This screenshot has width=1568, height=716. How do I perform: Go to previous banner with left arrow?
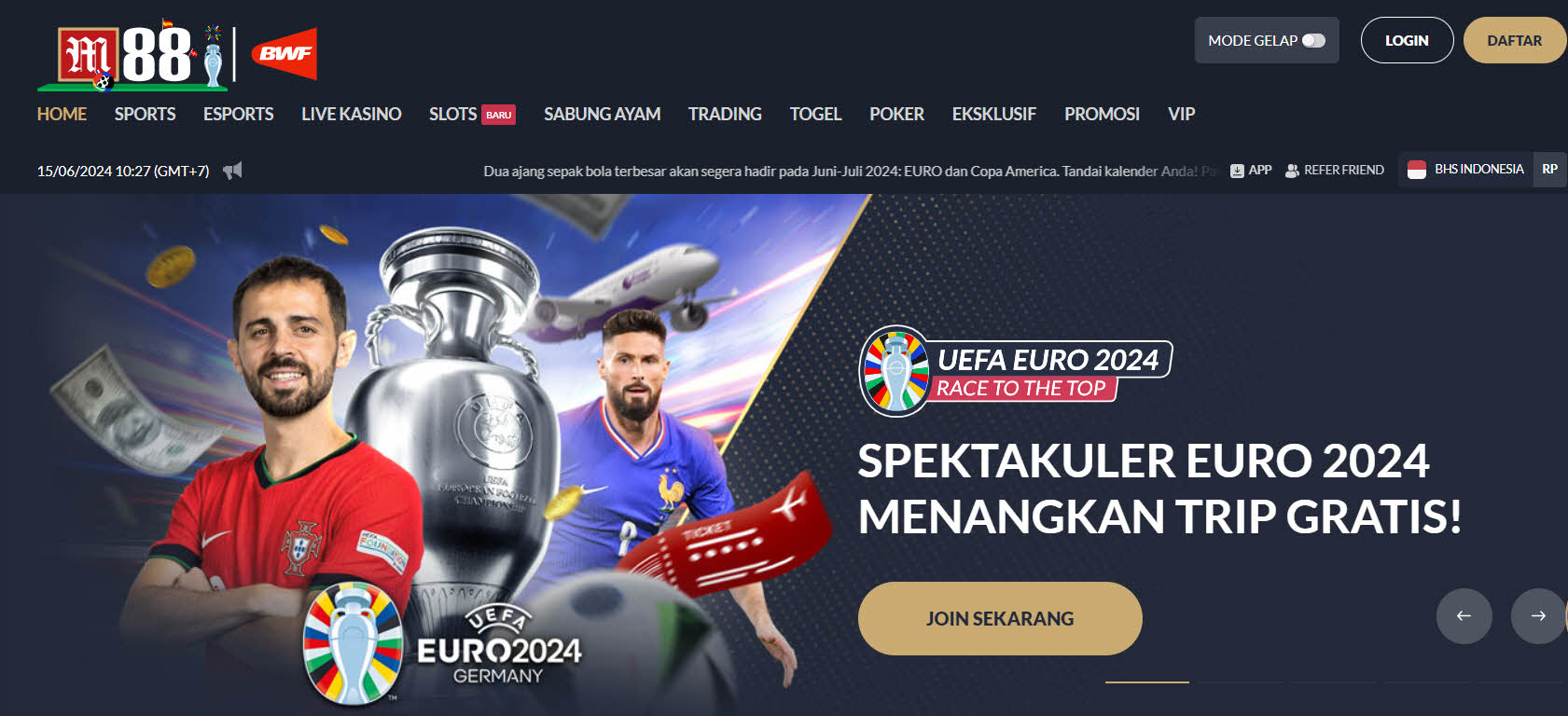point(1464,616)
